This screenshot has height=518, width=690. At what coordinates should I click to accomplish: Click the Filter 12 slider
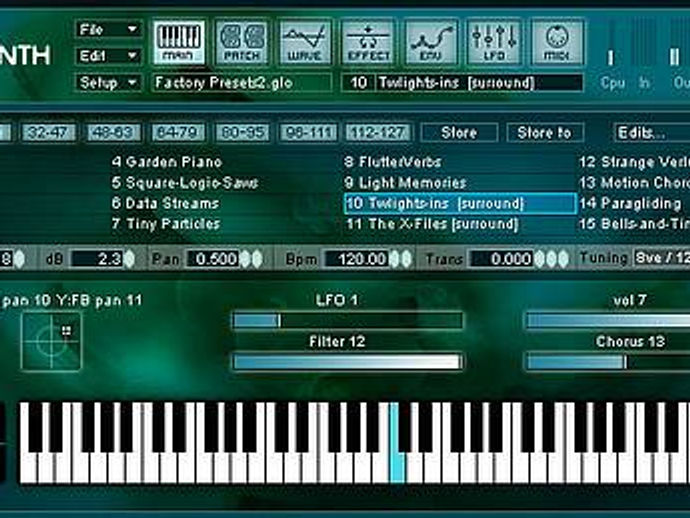pyautogui.click(x=348, y=362)
